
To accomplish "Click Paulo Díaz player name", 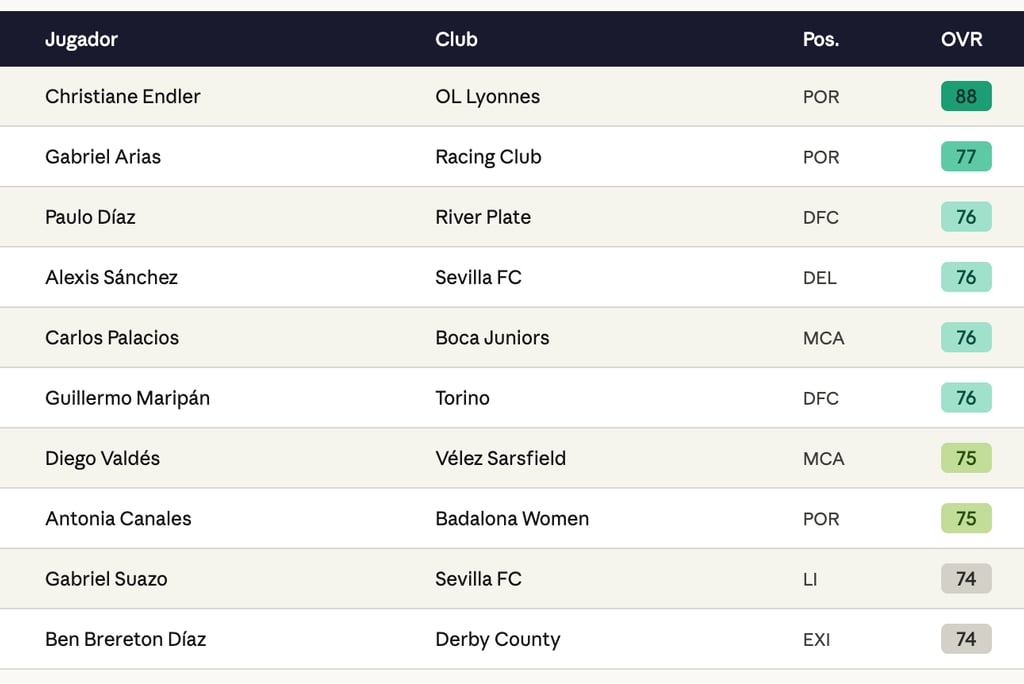I will point(90,217).
